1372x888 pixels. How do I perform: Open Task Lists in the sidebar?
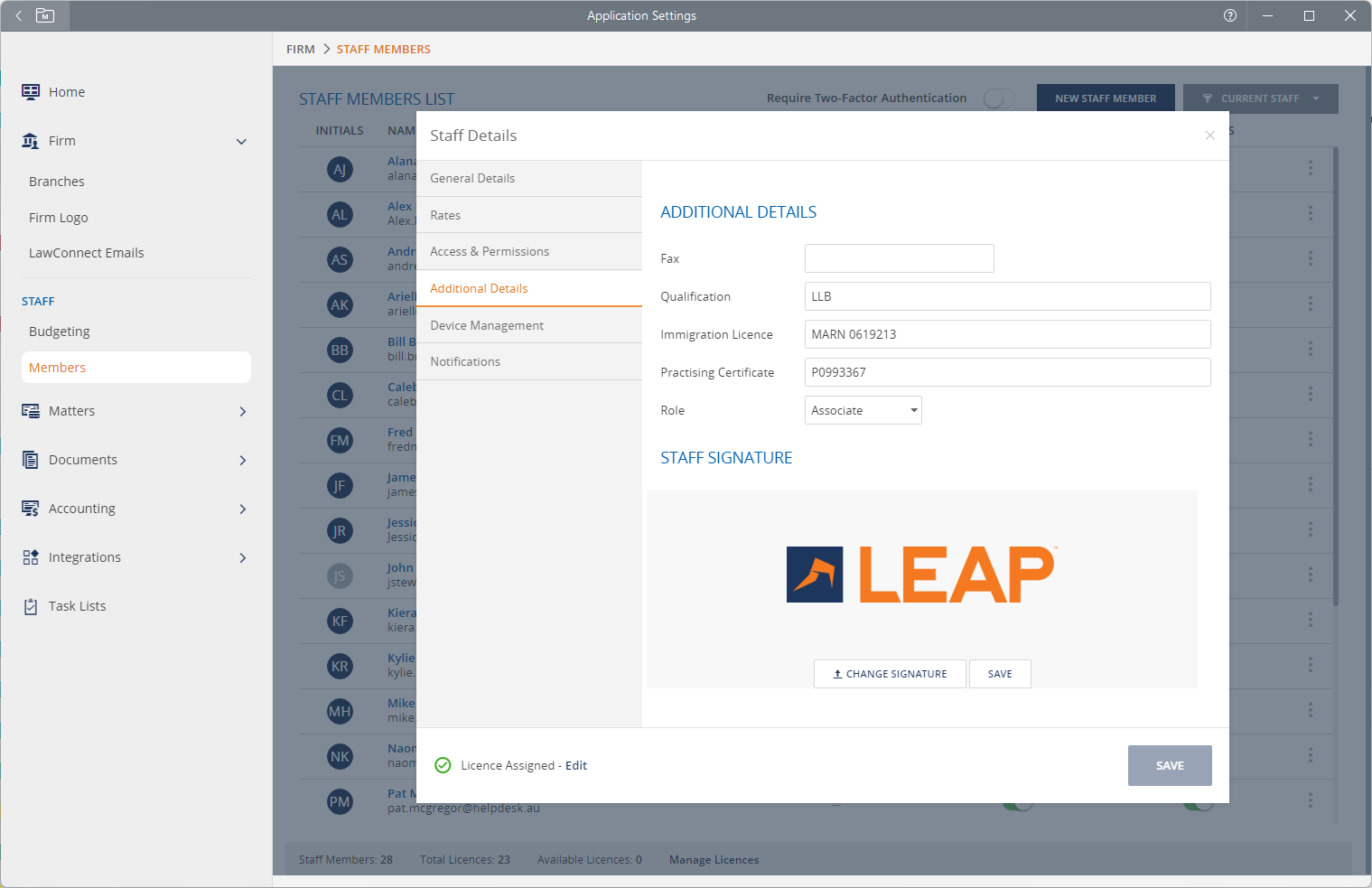point(78,606)
